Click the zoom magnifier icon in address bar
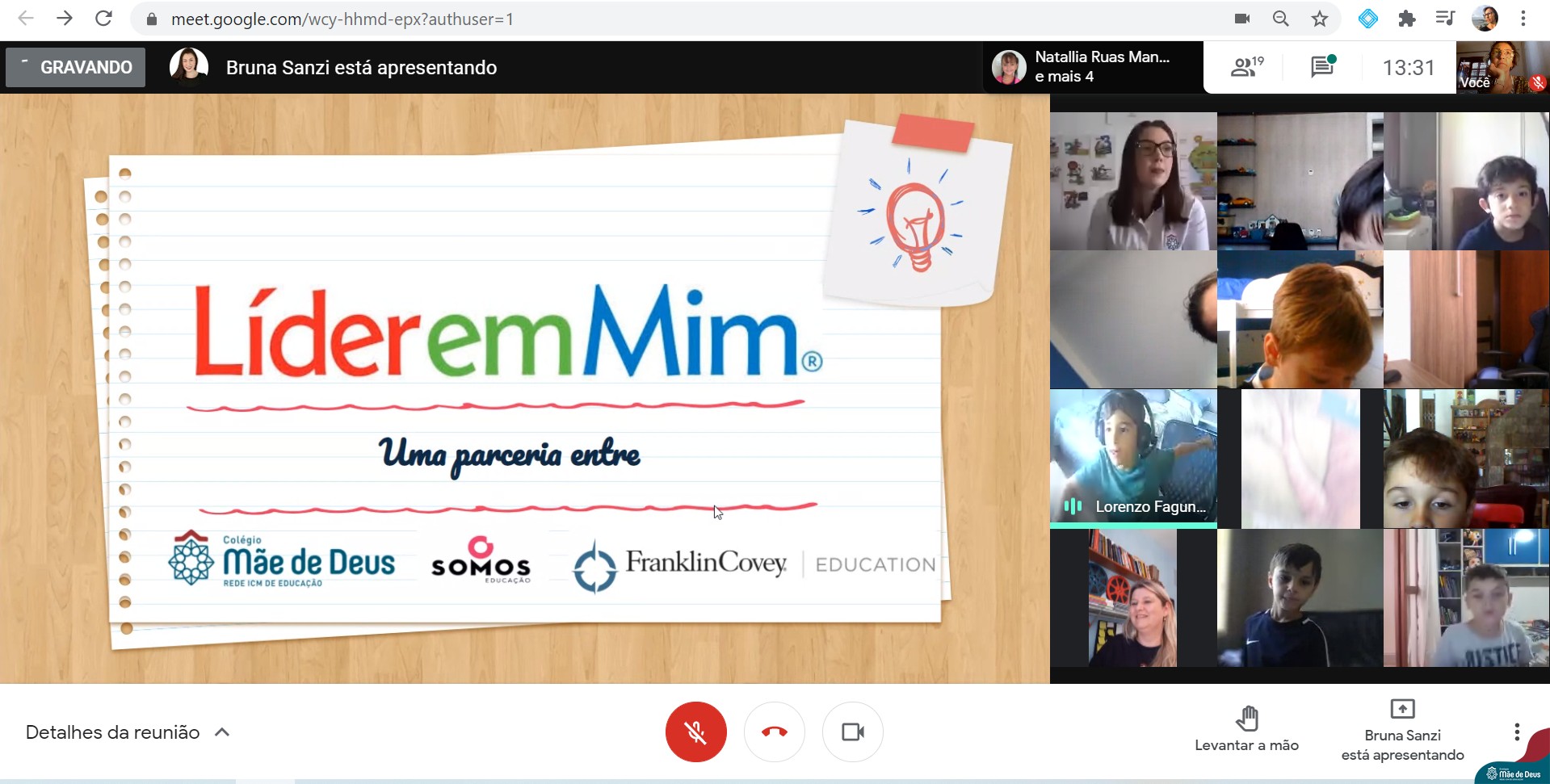This screenshot has height=784, width=1550. pos(1280,19)
